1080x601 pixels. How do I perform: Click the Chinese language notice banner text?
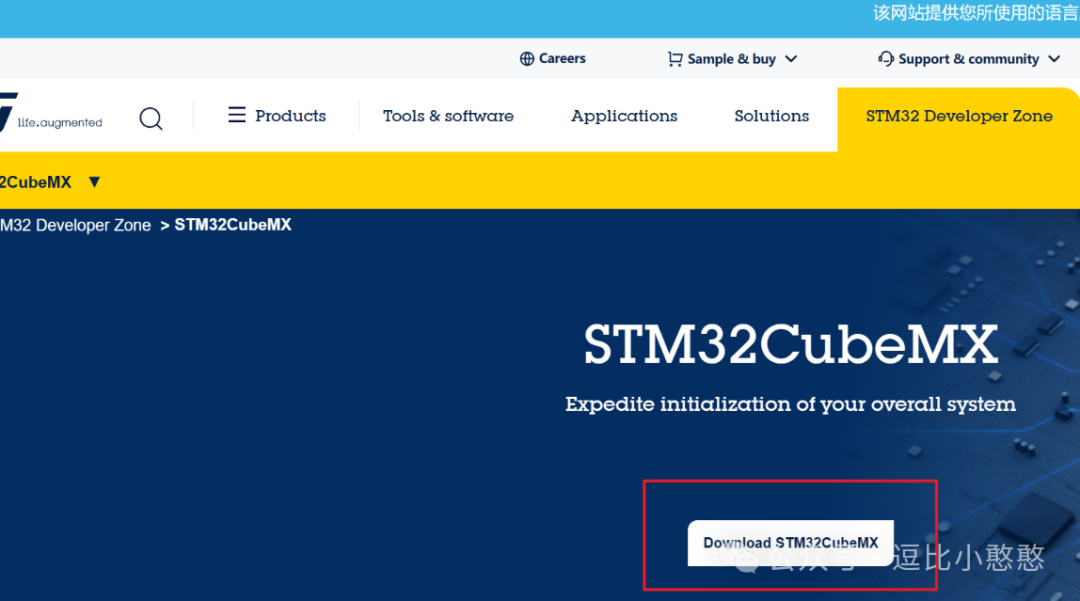point(976,13)
